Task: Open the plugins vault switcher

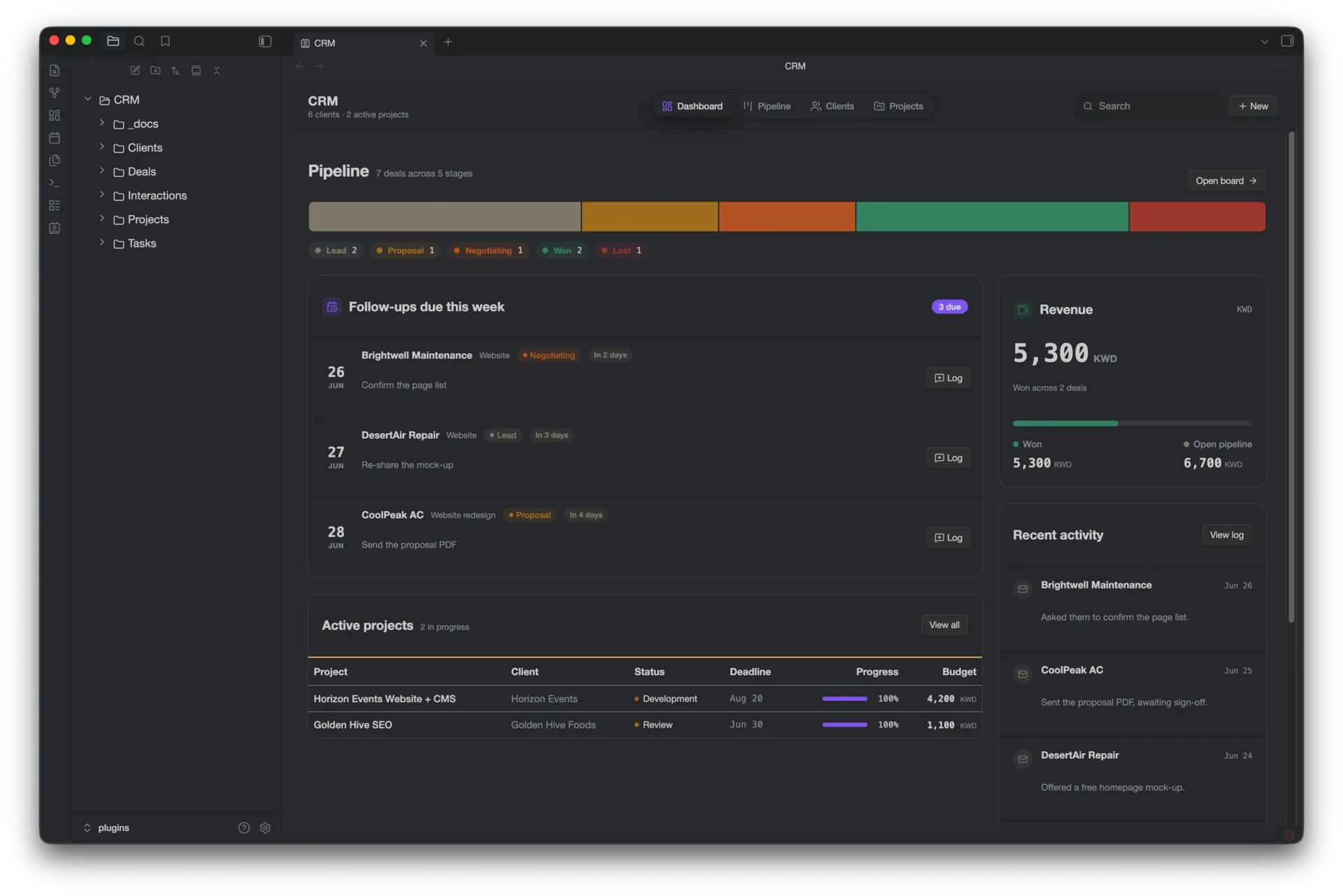Action: 106,827
